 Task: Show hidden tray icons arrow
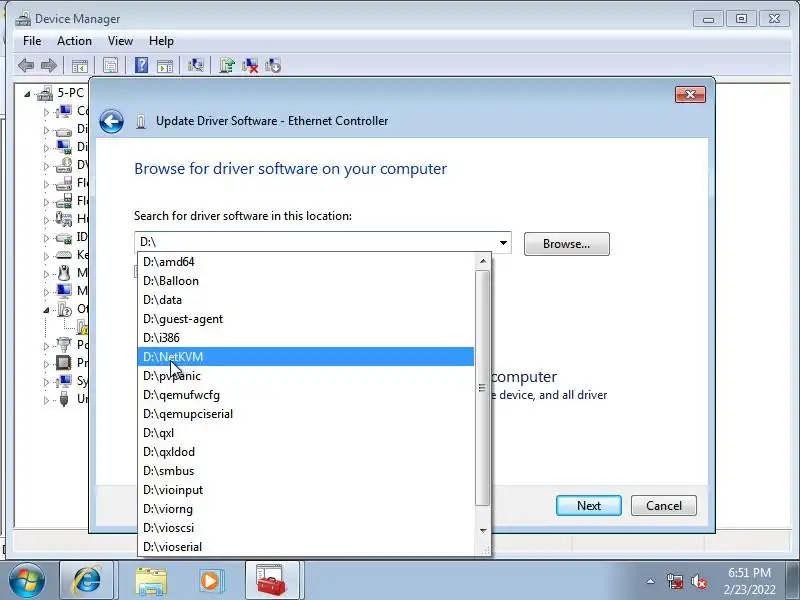click(x=651, y=581)
